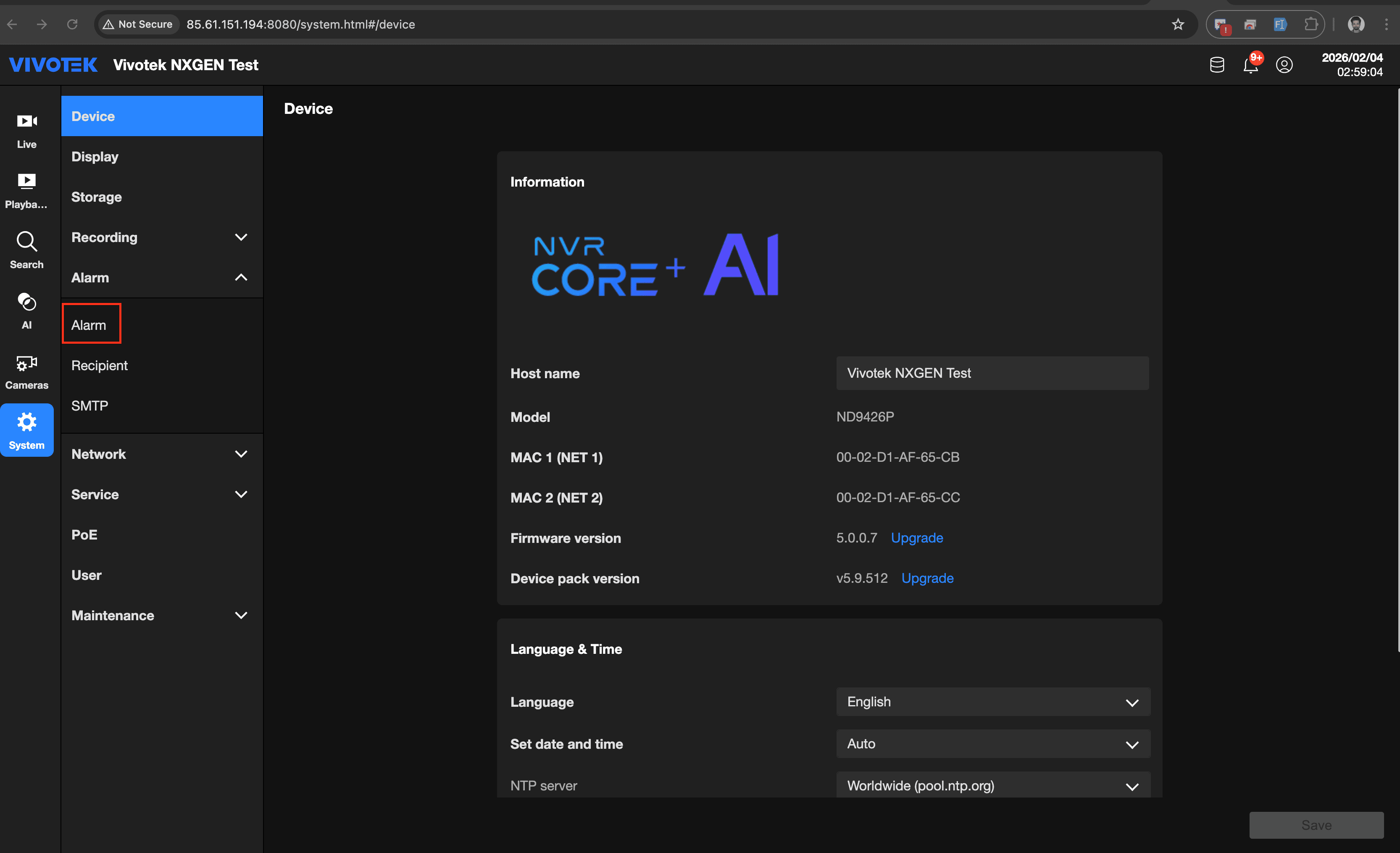Screen dimensions: 1400x853
Task: Open browser extensions puzzle icon
Action: pyautogui.click(x=1311, y=24)
